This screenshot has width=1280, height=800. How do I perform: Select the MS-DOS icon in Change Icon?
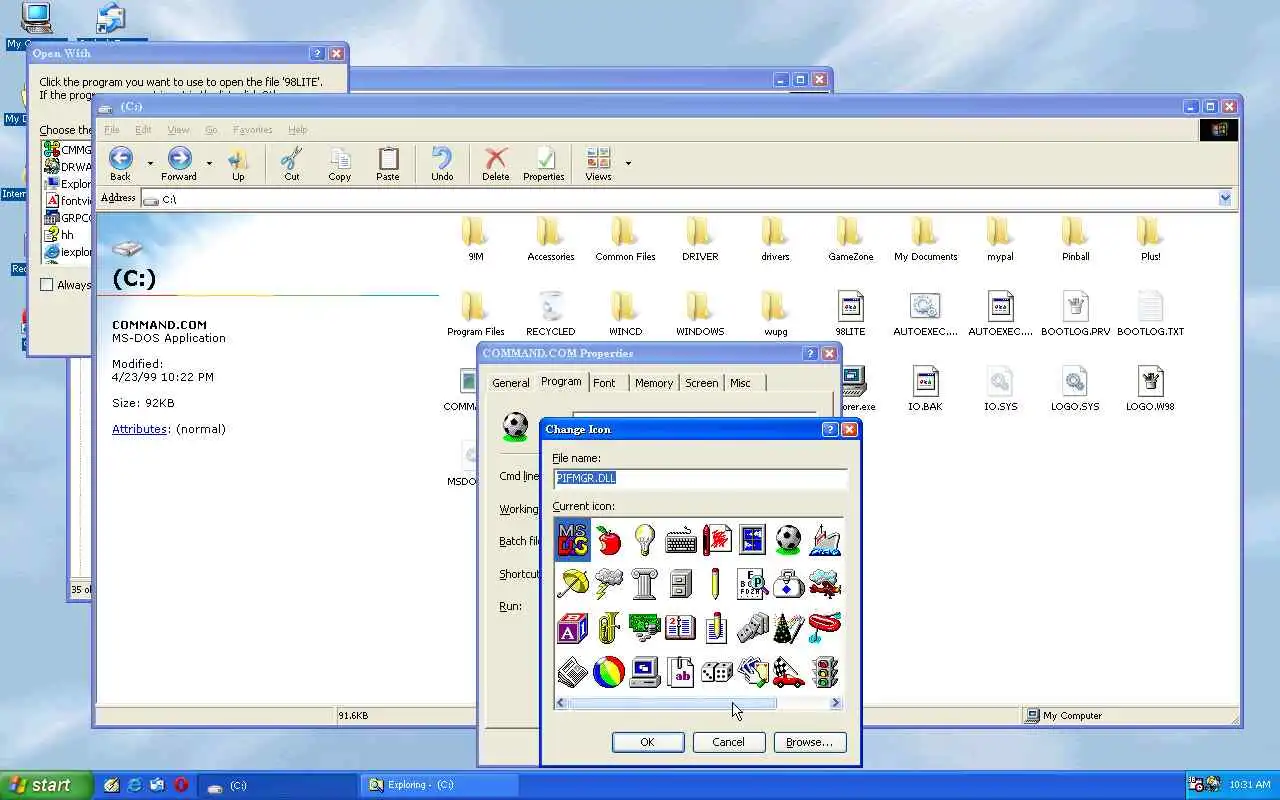click(x=572, y=540)
